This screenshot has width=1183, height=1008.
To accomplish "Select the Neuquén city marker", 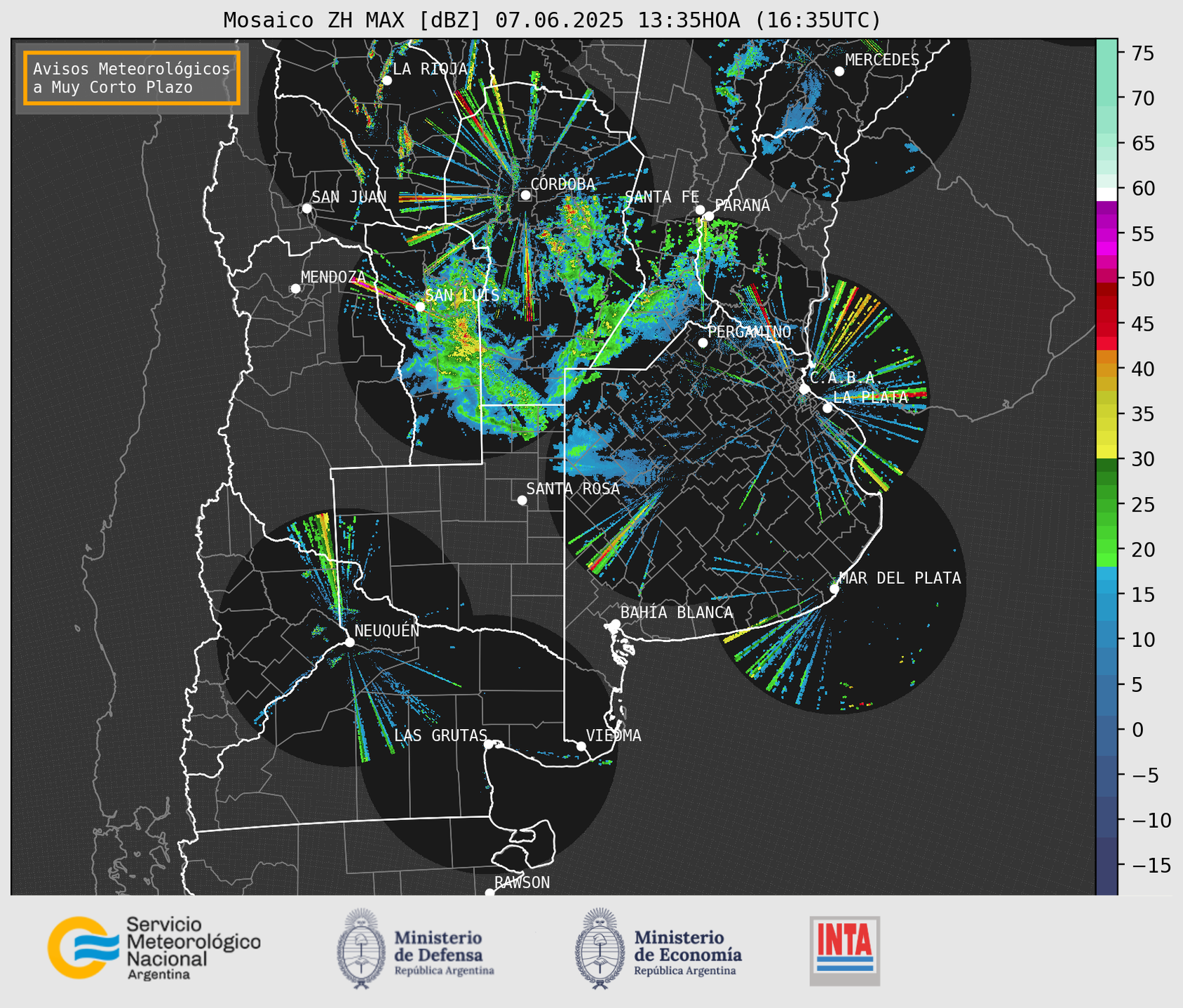I will click(349, 642).
